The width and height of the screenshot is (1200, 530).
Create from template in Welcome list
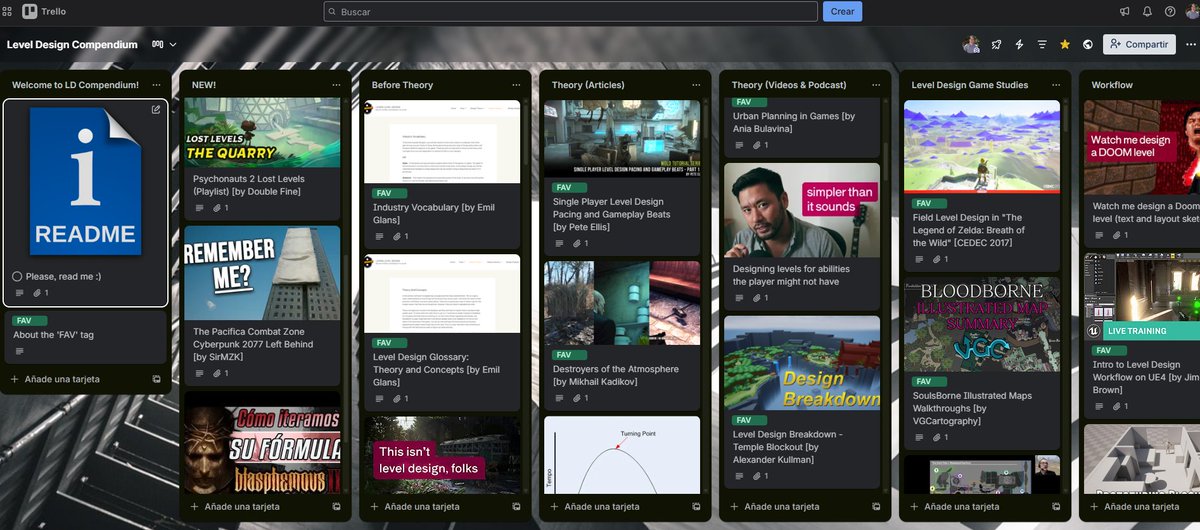pos(156,379)
